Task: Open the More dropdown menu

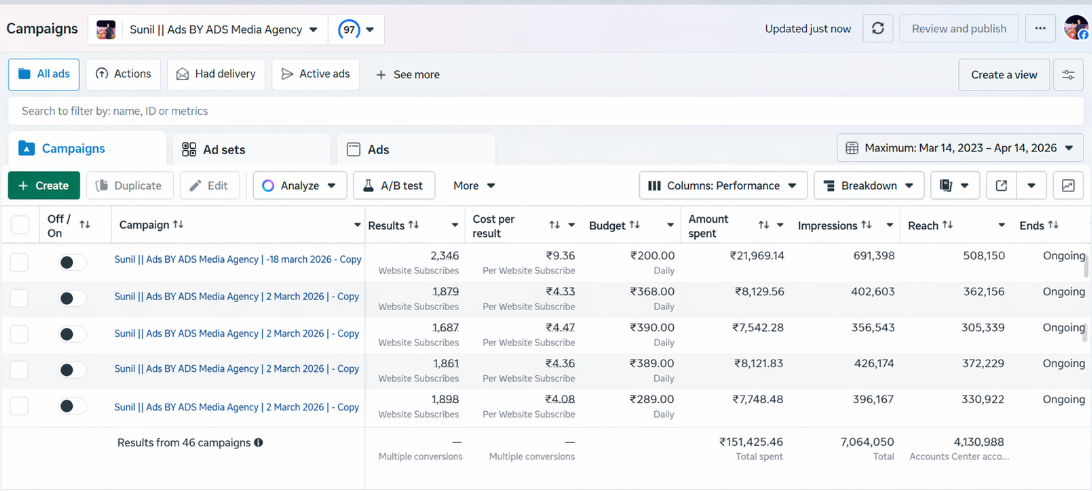Action: 474,186
